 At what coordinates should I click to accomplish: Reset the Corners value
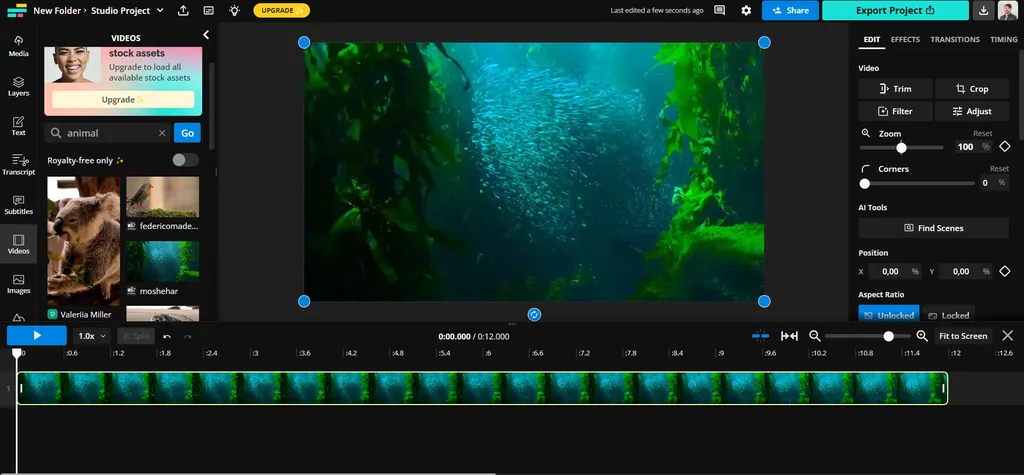999,169
